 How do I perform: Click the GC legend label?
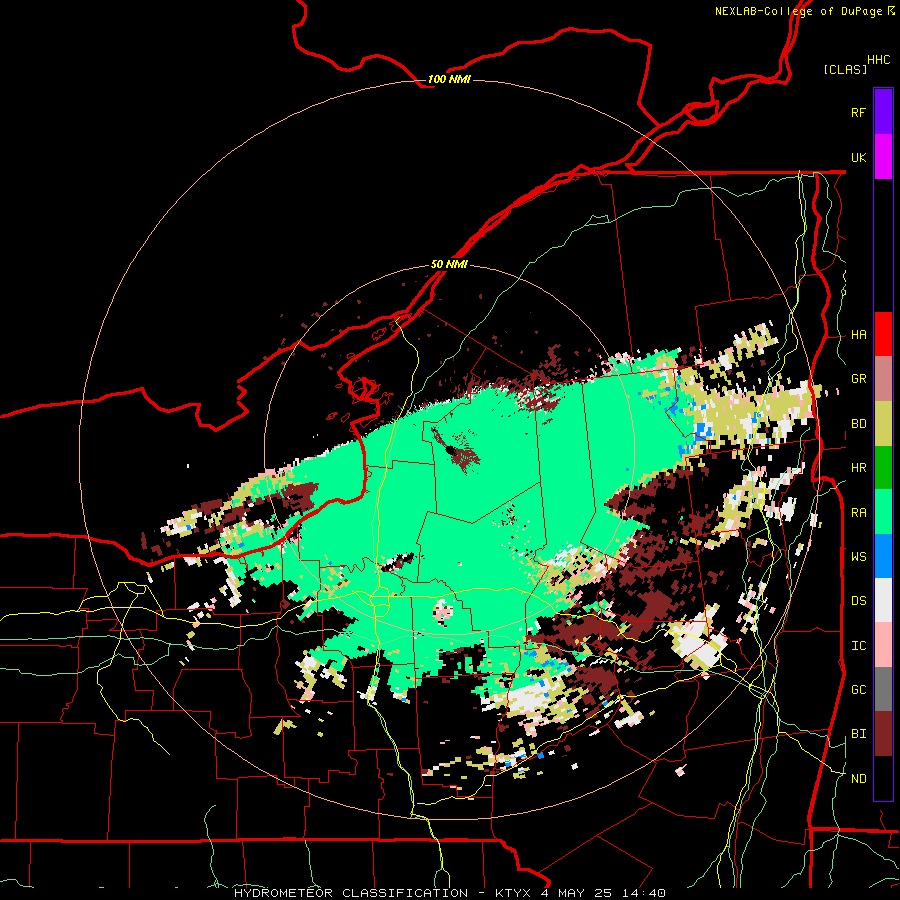tap(858, 690)
